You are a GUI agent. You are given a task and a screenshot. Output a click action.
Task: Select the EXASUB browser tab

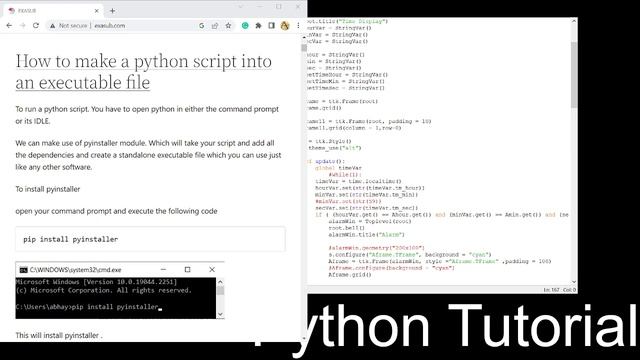pos(53,11)
